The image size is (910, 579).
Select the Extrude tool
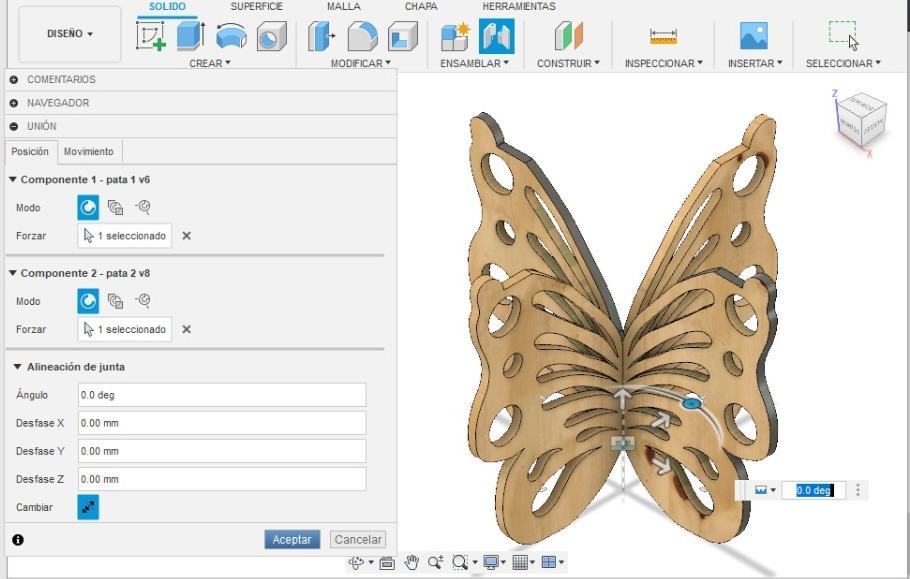pyautogui.click(x=190, y=36)
